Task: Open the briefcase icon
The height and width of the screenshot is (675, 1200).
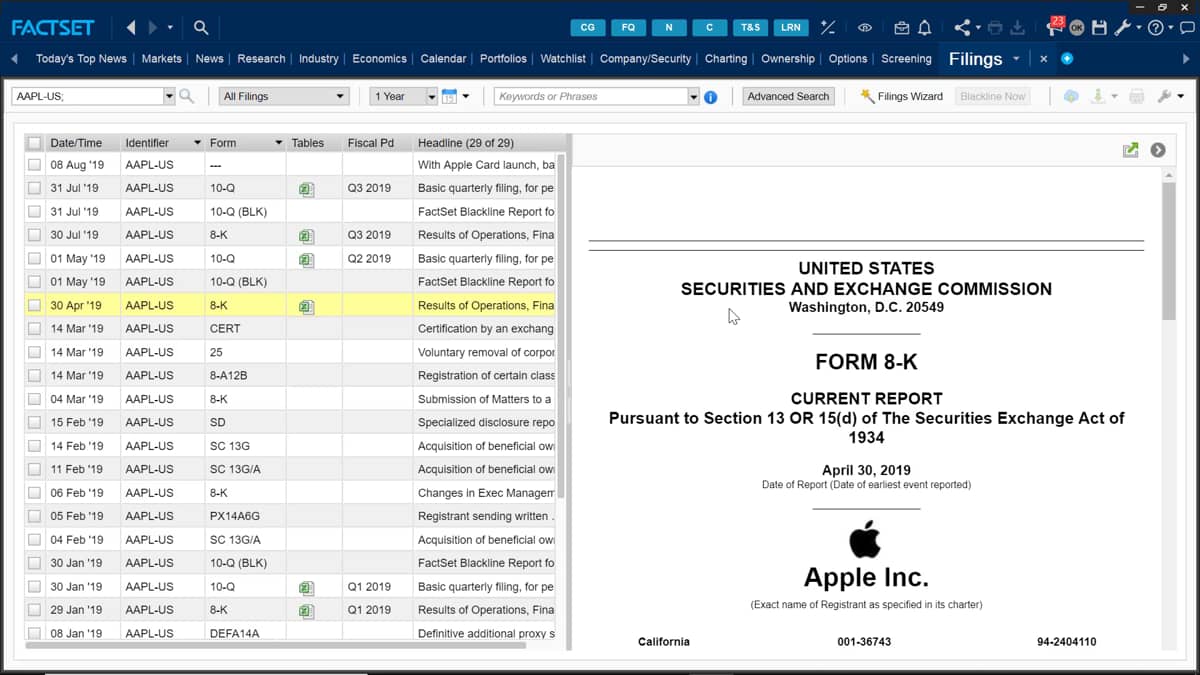Action: (x=901, y=28)
